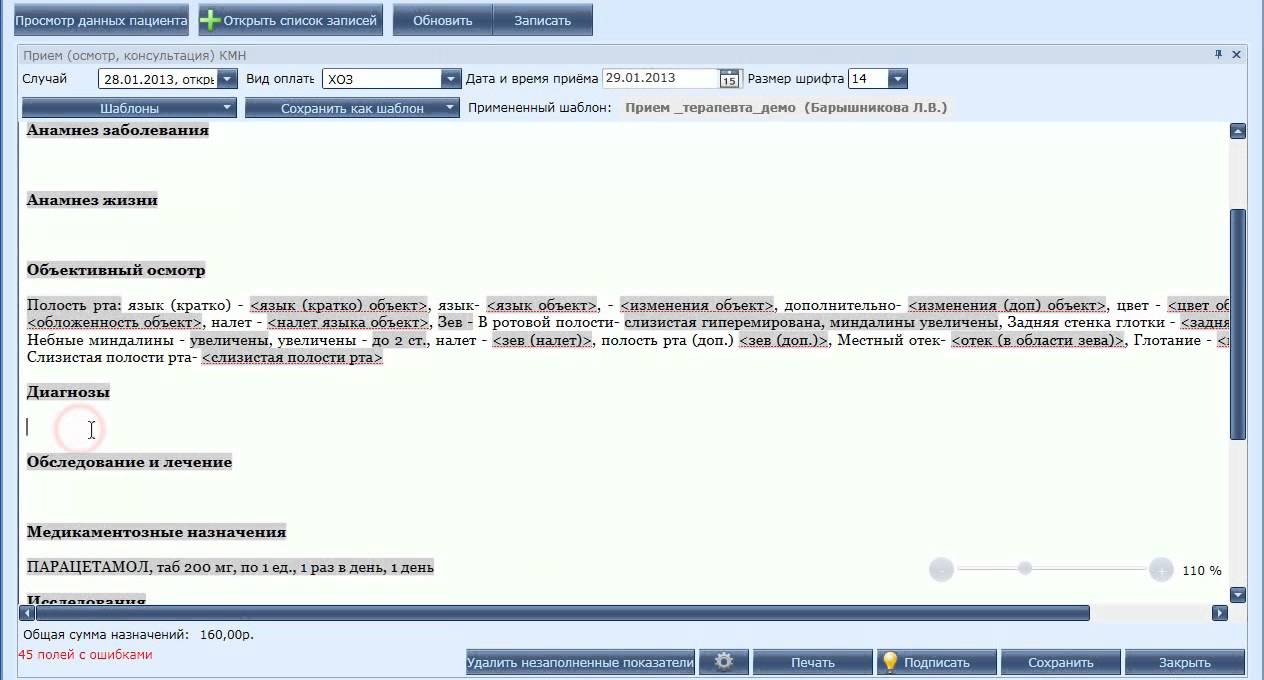Click vertical scrollbar down arrow
The width and height of the screenshot is (1264, 680).
pyautogui.click(x=1238, y=595)
